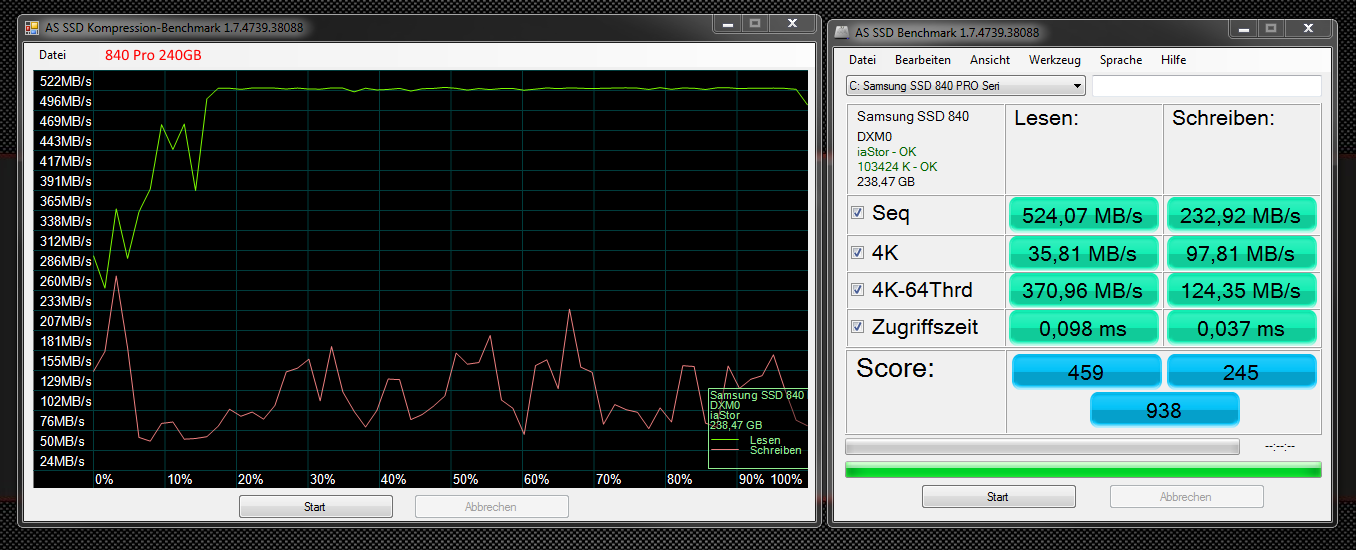Click the Kompression-Benchmark window title icon
Screen dimensions: 1356x550
tap(32, 28)
